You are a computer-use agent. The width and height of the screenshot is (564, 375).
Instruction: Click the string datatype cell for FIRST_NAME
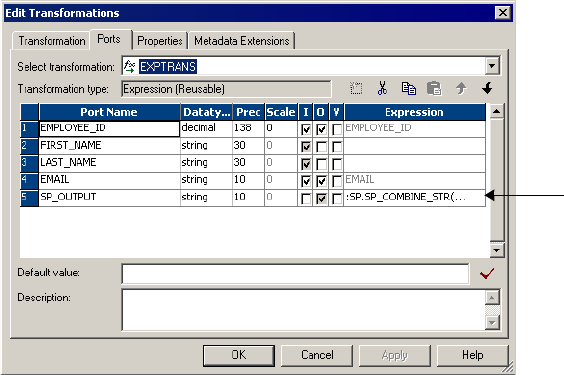pos(206,146)
